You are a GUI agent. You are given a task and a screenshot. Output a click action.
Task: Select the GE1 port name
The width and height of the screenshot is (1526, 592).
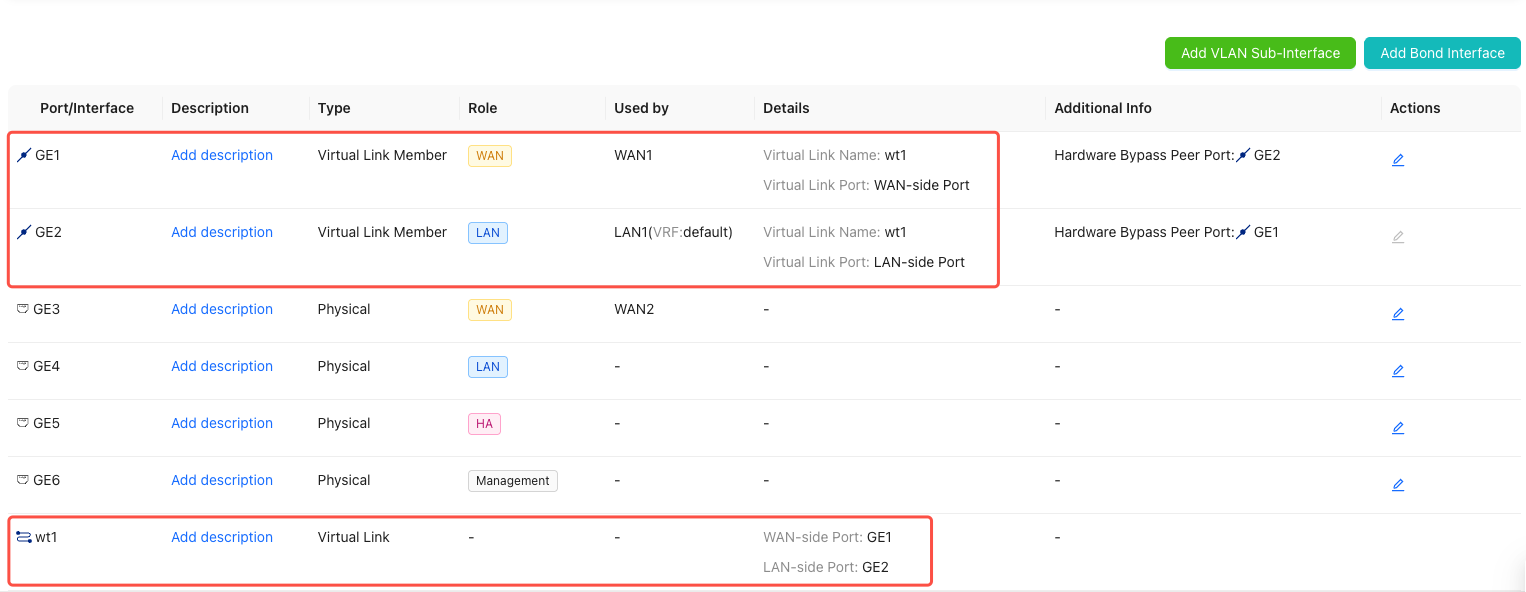48,155
